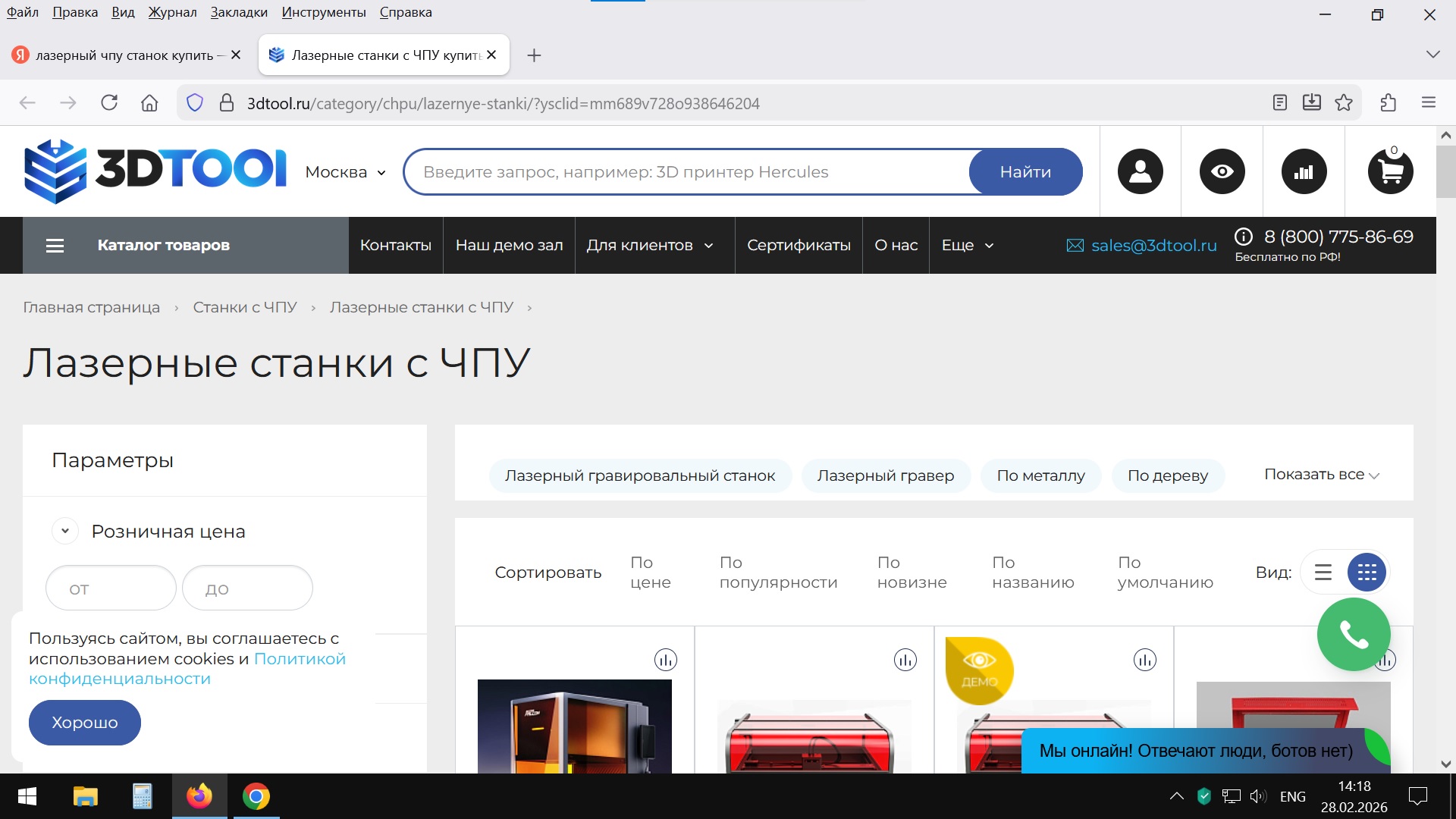Open the shopping cart icon
The width and height of the screenshot is (1456, 819).
[x=1390, y=171]
